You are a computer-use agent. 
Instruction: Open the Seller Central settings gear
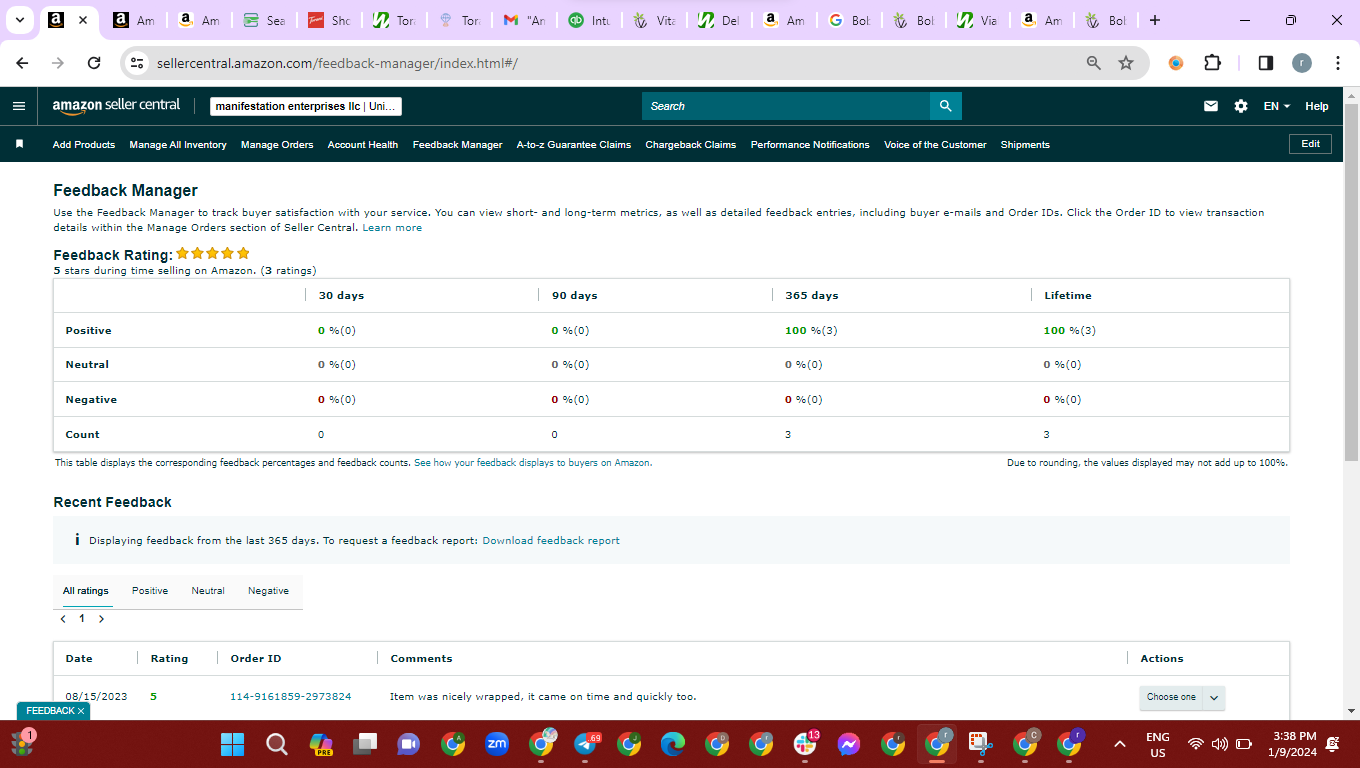pyautogui.click(x=1241, y=106)
